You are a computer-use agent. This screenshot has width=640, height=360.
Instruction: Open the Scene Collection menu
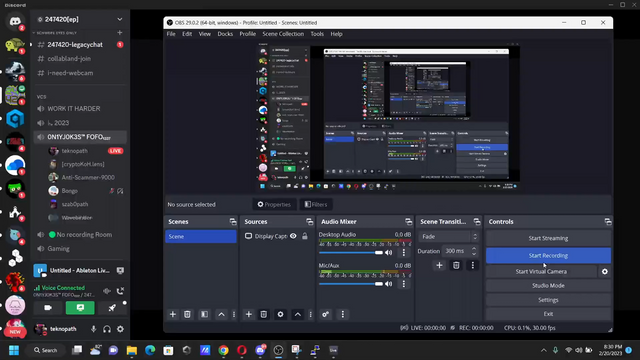283,34
